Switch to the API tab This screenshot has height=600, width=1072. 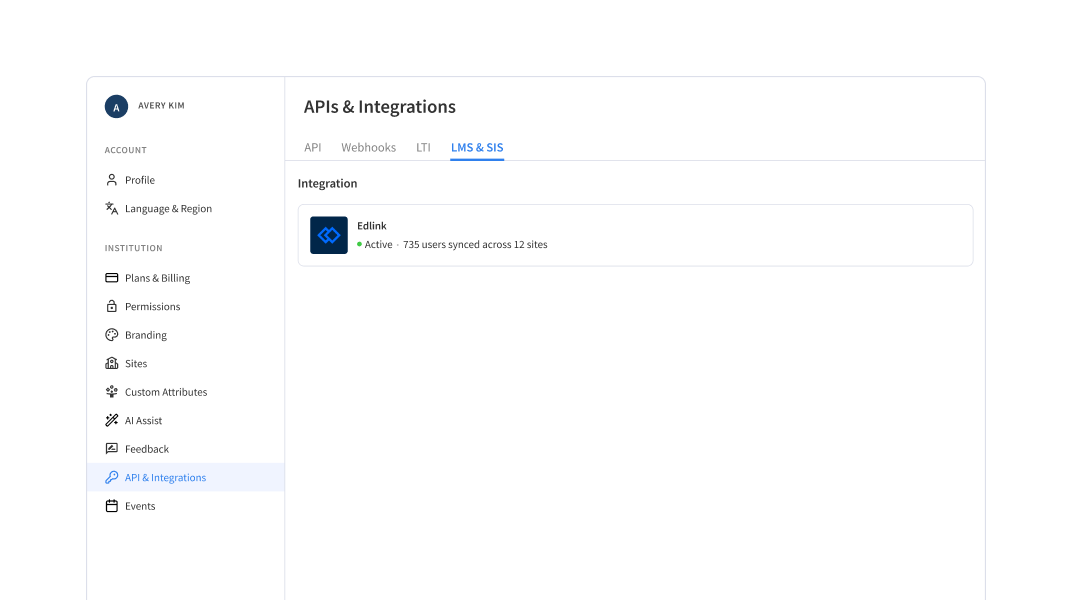312,148
